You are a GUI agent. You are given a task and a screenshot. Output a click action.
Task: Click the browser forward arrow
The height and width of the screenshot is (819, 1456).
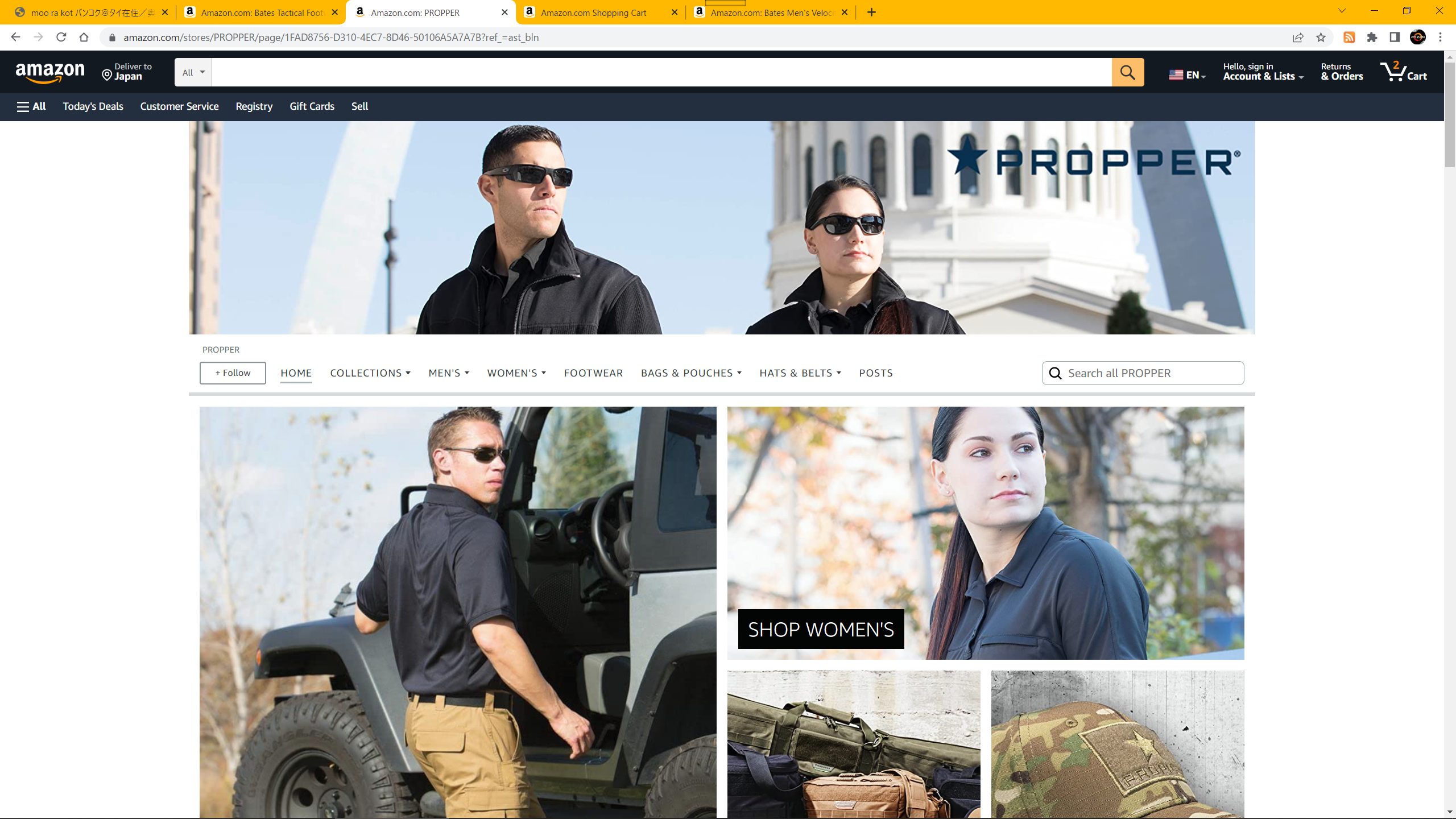38,37
